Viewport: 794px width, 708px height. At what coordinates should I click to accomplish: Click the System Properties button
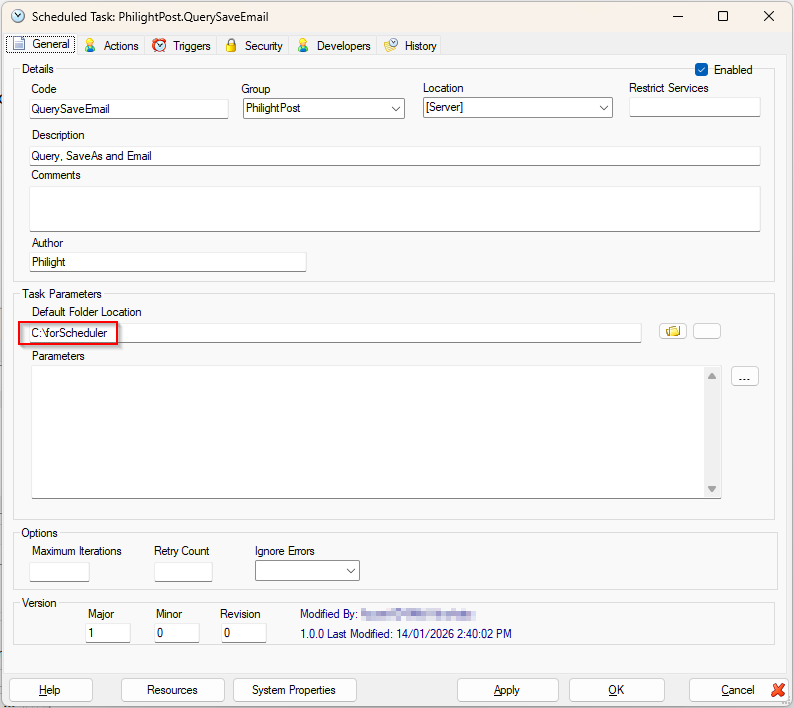[295, 690]
